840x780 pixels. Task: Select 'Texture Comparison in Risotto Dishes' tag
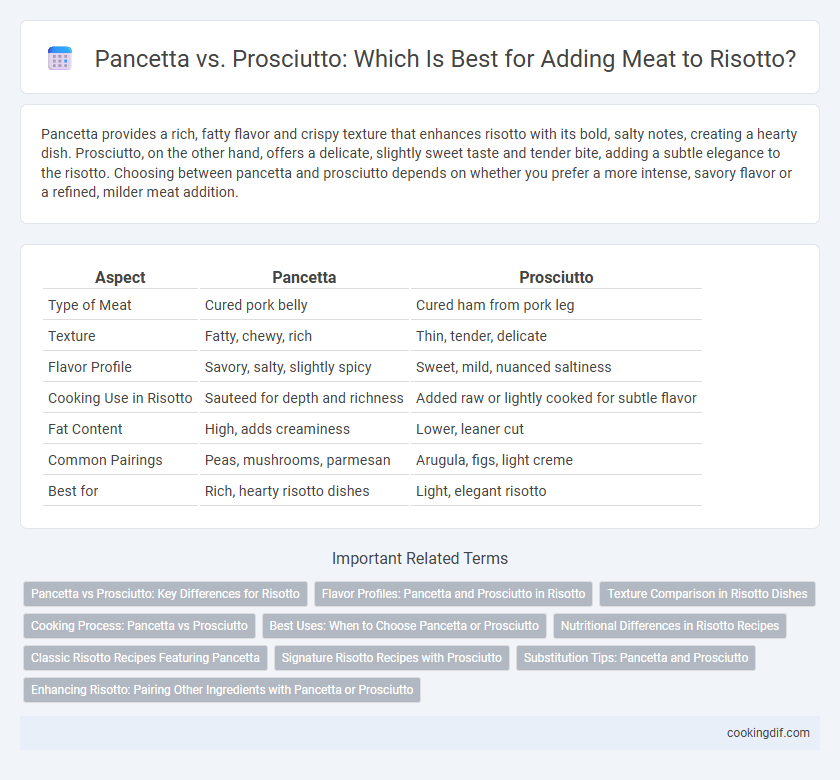click(707, 594)
